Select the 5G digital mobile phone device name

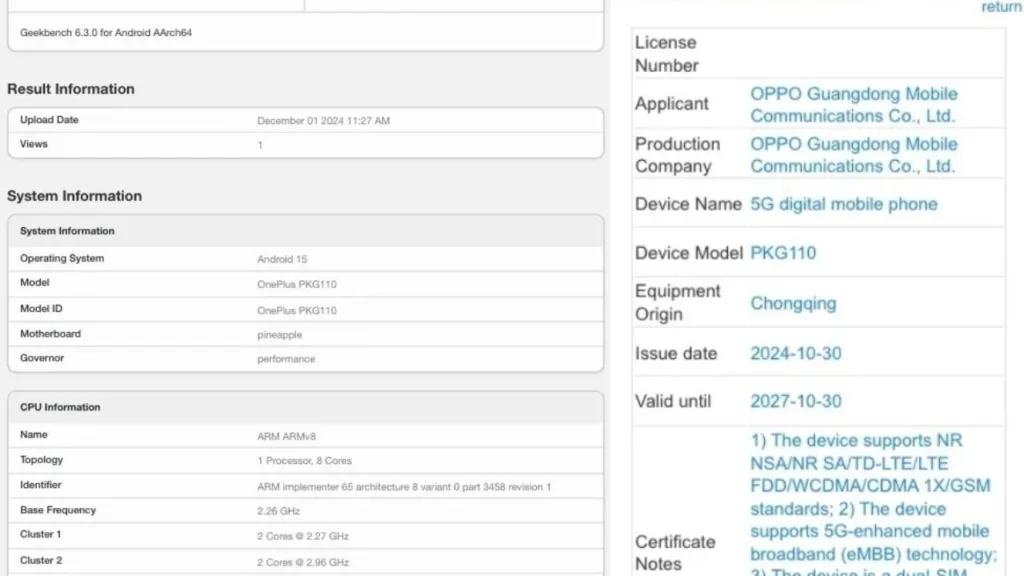(x=844, y=204)
